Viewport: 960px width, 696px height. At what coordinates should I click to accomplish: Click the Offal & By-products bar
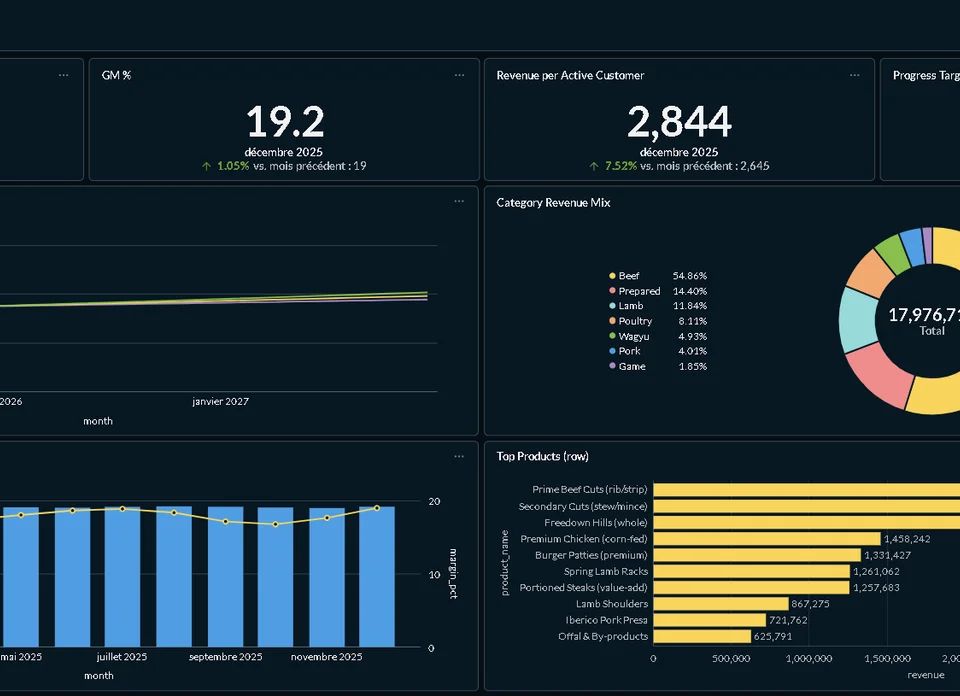[702, 636]
